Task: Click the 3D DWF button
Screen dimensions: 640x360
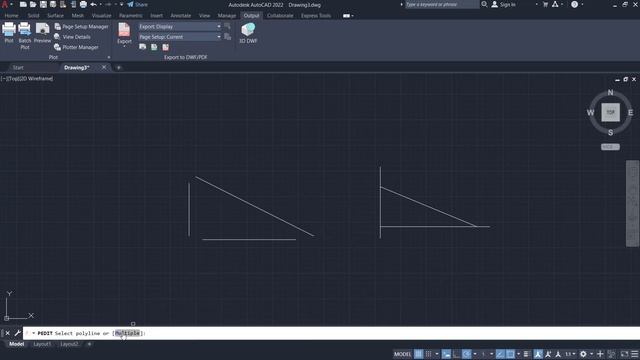Action: [x=248, y=33]
